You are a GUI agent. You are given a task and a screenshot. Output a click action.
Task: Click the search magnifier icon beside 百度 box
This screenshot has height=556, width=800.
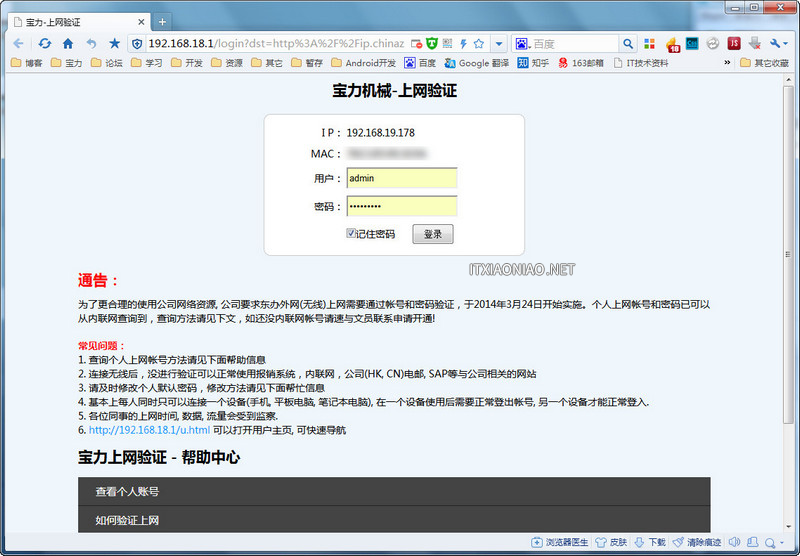pos(628,44)
